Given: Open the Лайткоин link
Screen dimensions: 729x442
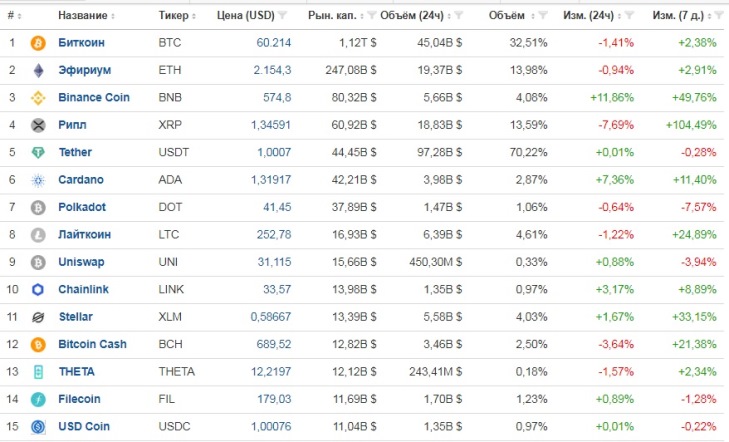Looking at the screenshot, I should pos(85,234).
